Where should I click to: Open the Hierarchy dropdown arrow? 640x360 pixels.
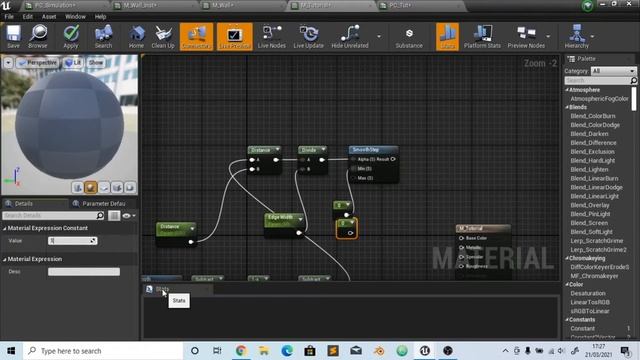pos(592,36)
